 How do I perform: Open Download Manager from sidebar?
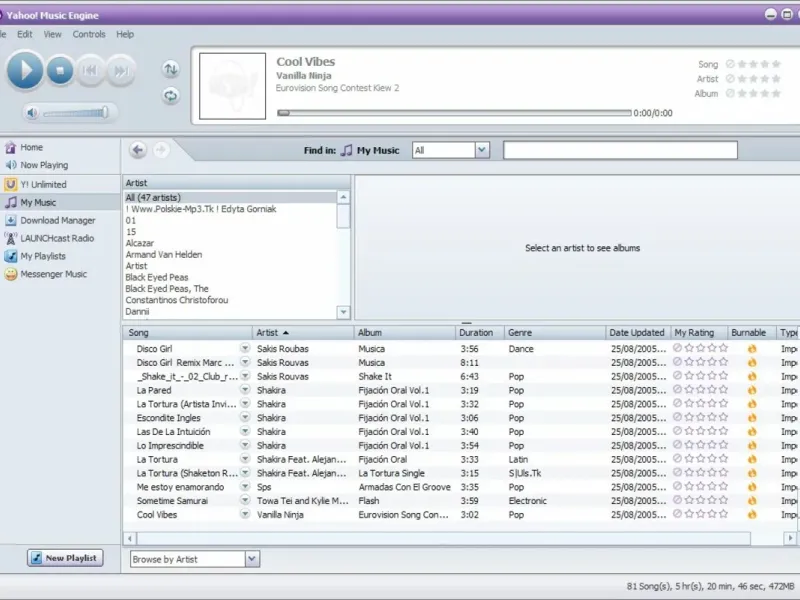pos(57,220)
